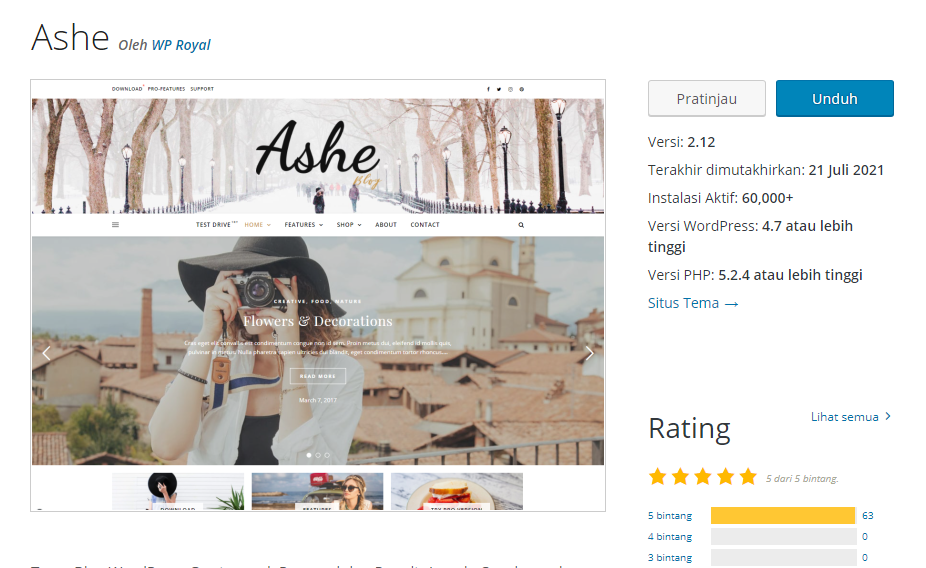Expand the HOME dropdown chevron in preview
The image size is (926, 568).
(269, 225)
